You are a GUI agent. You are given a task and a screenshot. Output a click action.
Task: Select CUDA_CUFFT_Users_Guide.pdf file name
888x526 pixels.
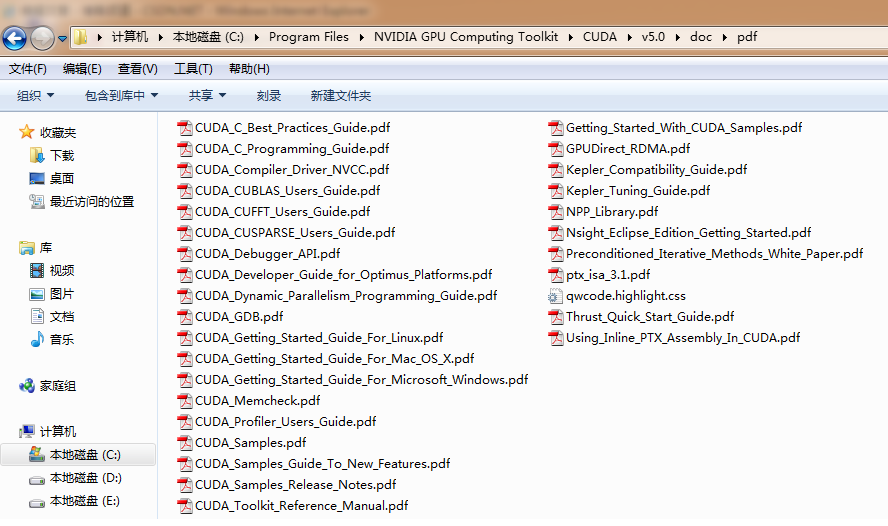pyautogui.click(x=283, y=212)
